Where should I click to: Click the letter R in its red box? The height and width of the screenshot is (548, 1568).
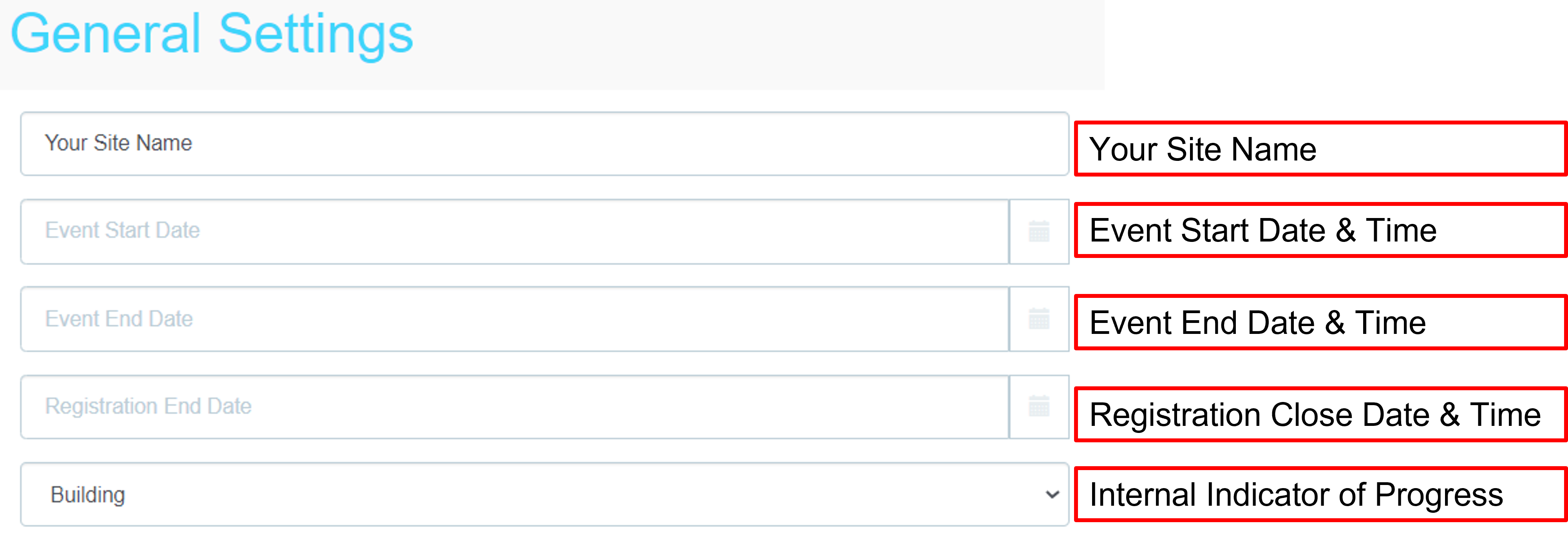coord(1097,414)
